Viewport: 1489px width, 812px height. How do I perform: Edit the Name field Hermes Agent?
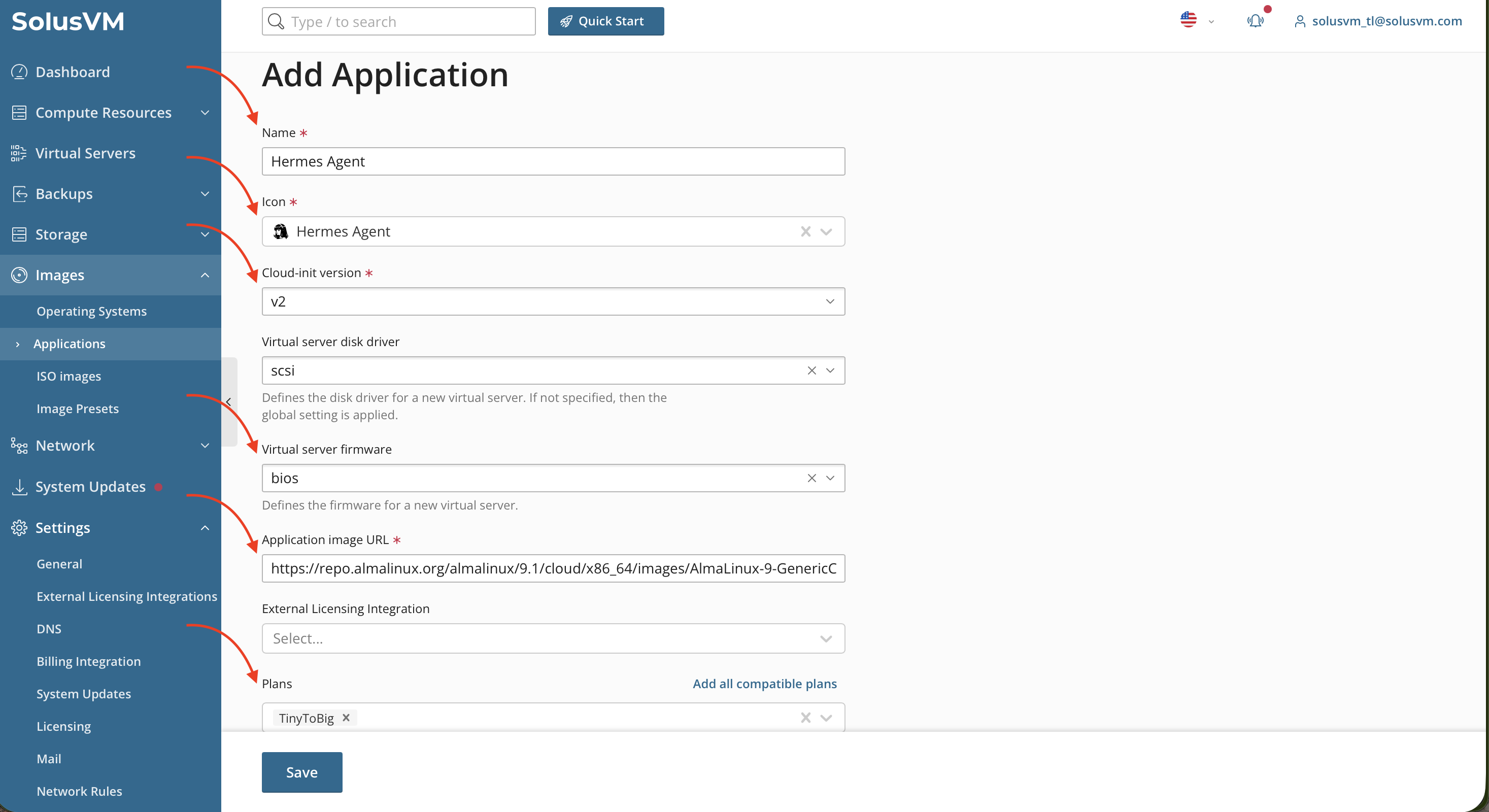(553, 161)
